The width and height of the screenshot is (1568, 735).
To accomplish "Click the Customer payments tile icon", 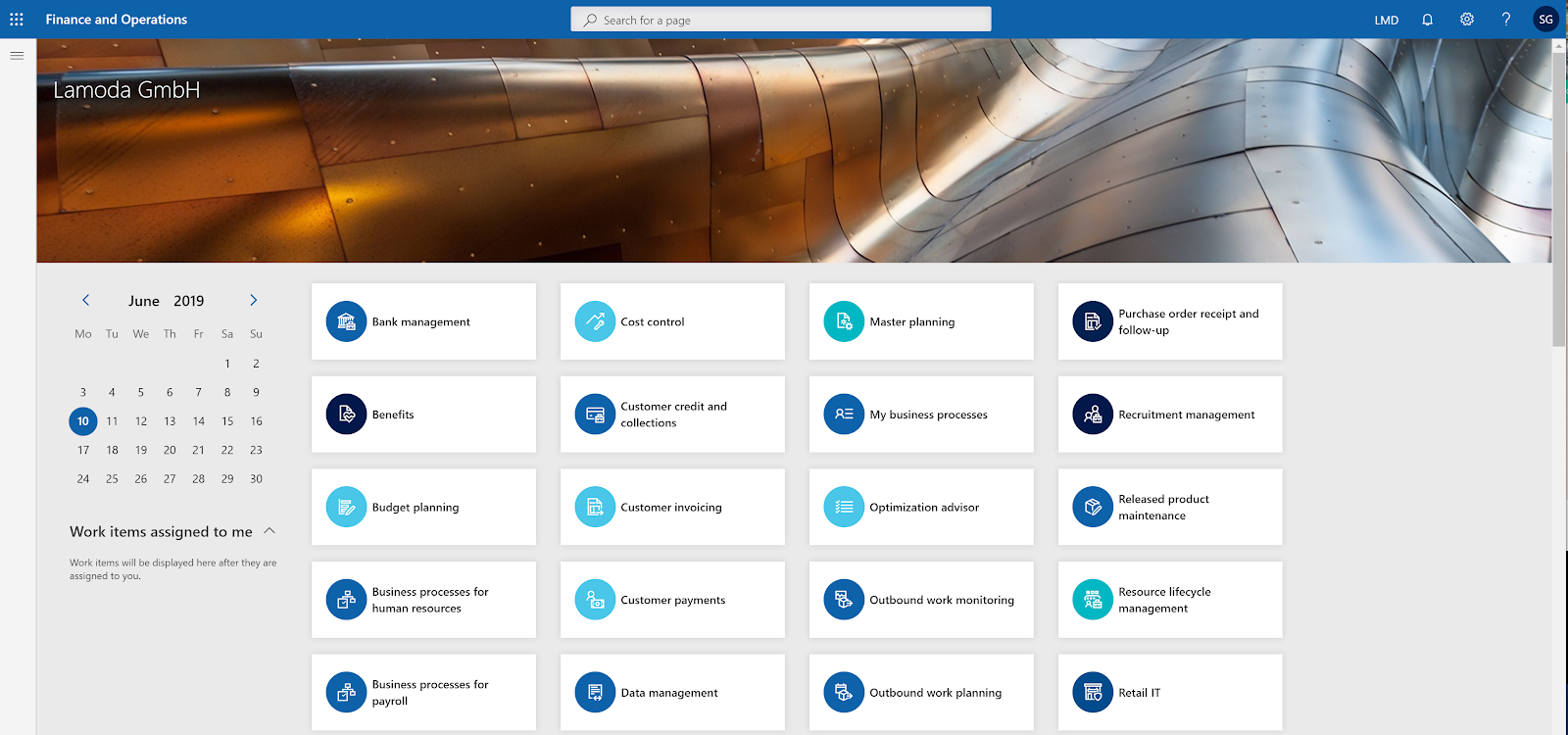I will coord(595,600).
